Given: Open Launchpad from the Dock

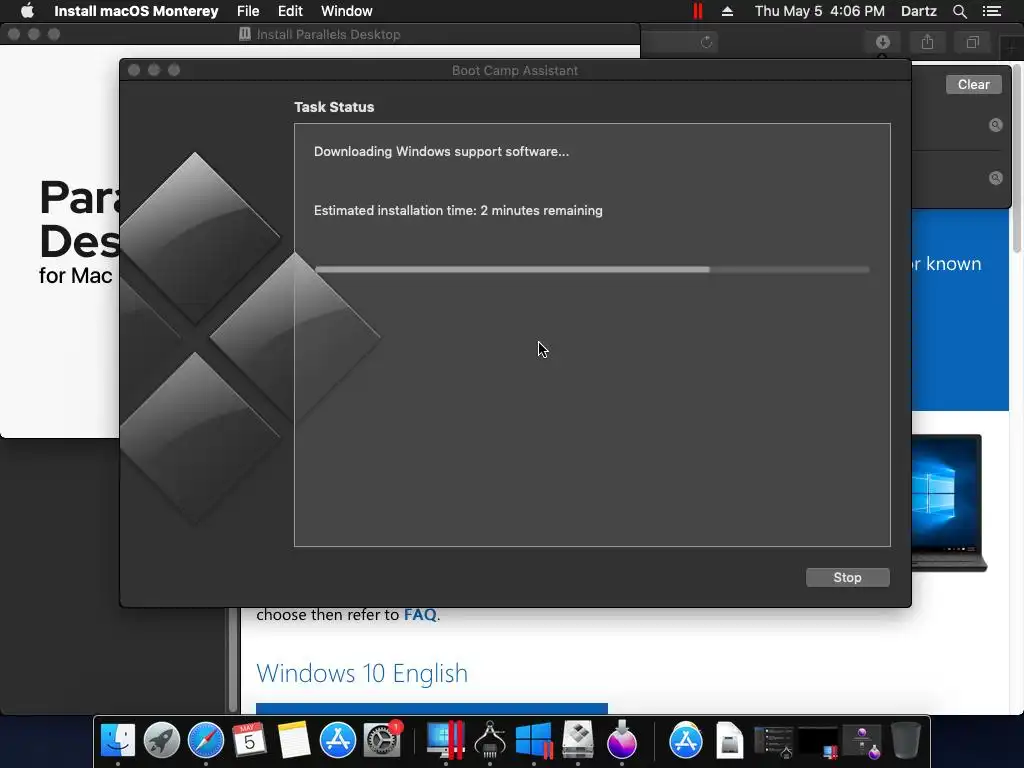Looking at the screenshot, I should [x=161, y=740].
